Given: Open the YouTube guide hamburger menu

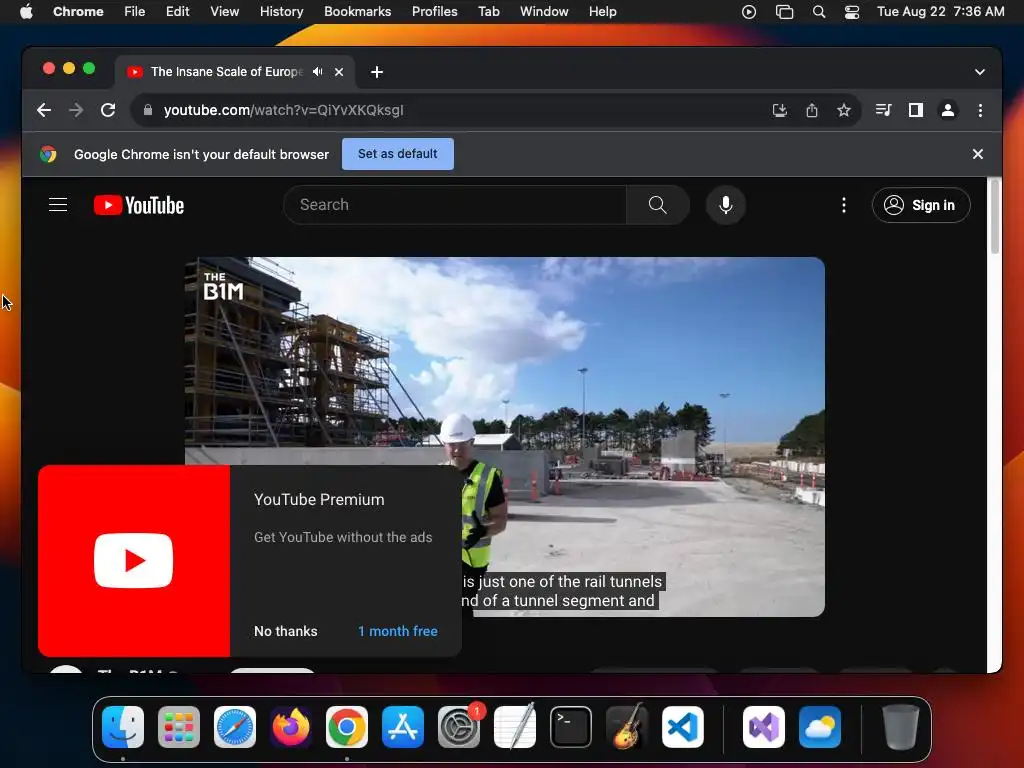Looking at the screenshot, I should [58, 205].
